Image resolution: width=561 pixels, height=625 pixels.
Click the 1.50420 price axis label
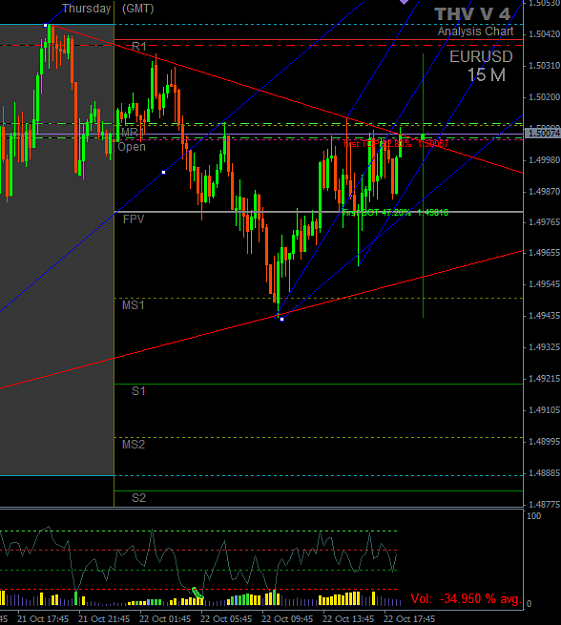point(544,34)
